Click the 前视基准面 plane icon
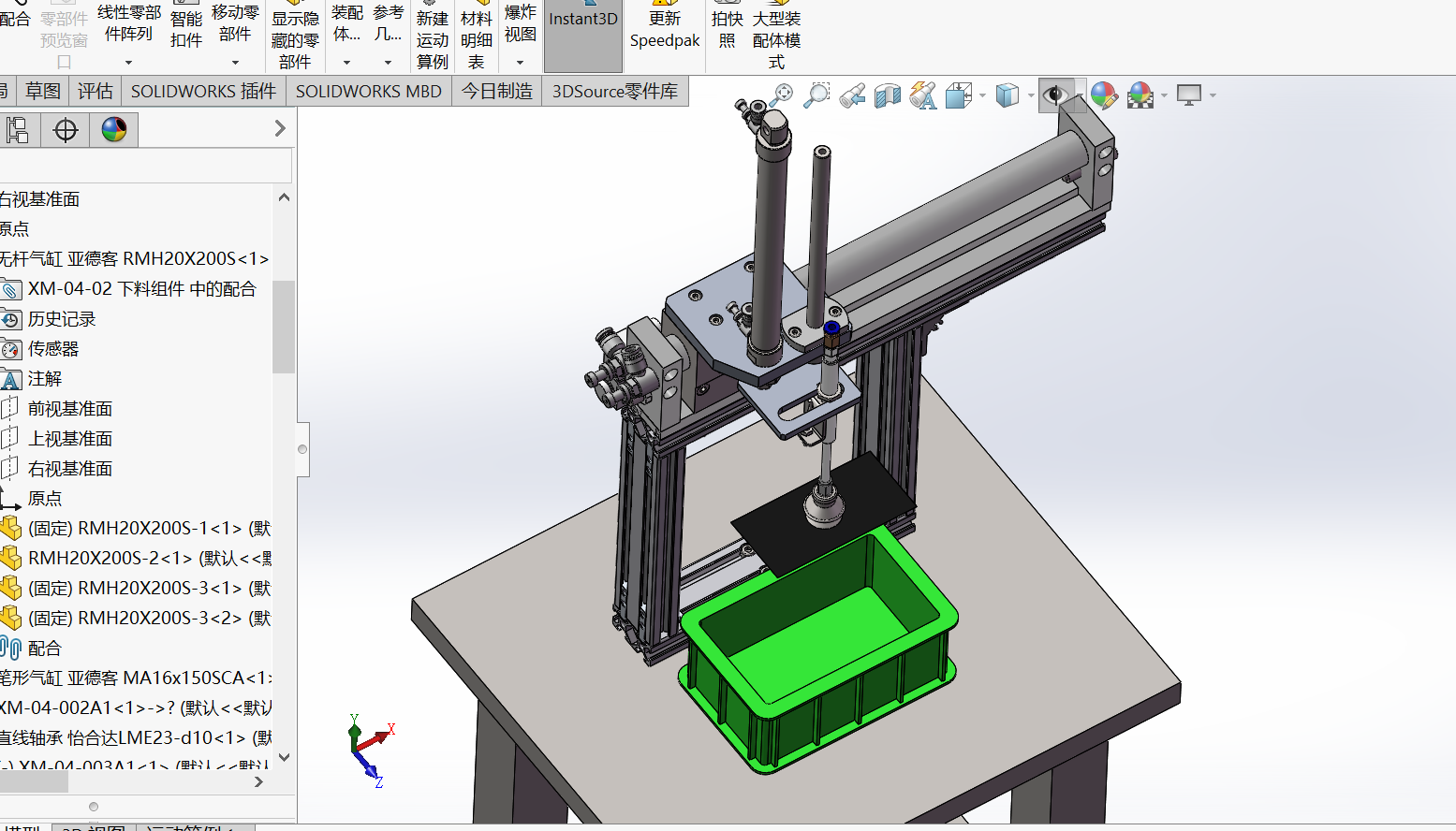Viewport: 1456px width, 831px height. 10,409
